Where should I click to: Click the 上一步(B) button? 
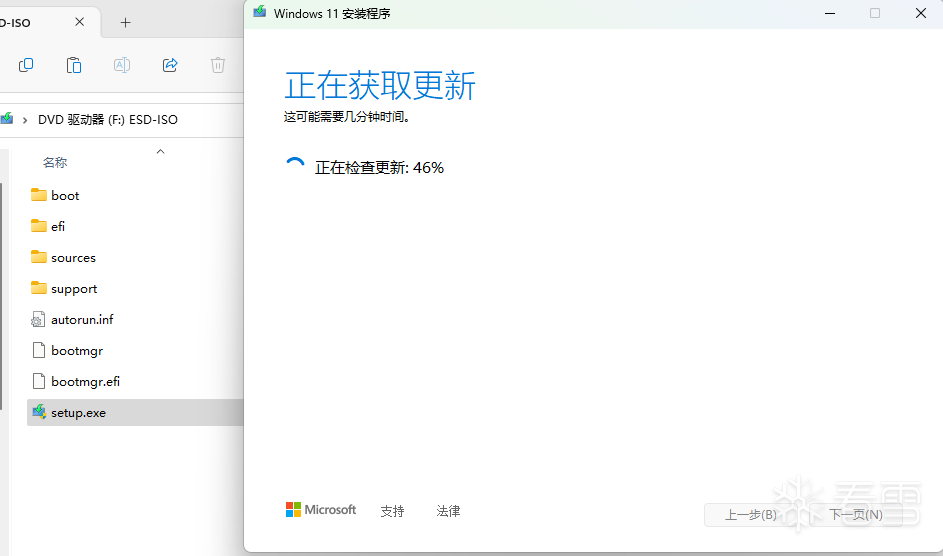[751, 515]
